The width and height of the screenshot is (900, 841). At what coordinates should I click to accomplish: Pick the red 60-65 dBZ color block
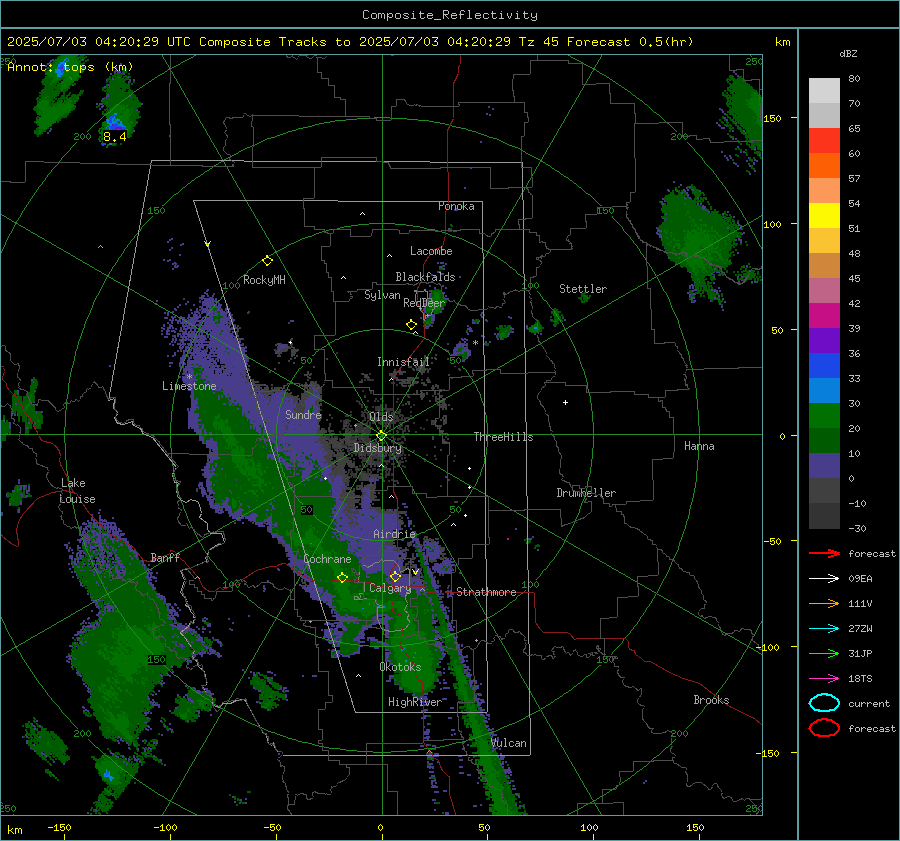pos(824,141)
